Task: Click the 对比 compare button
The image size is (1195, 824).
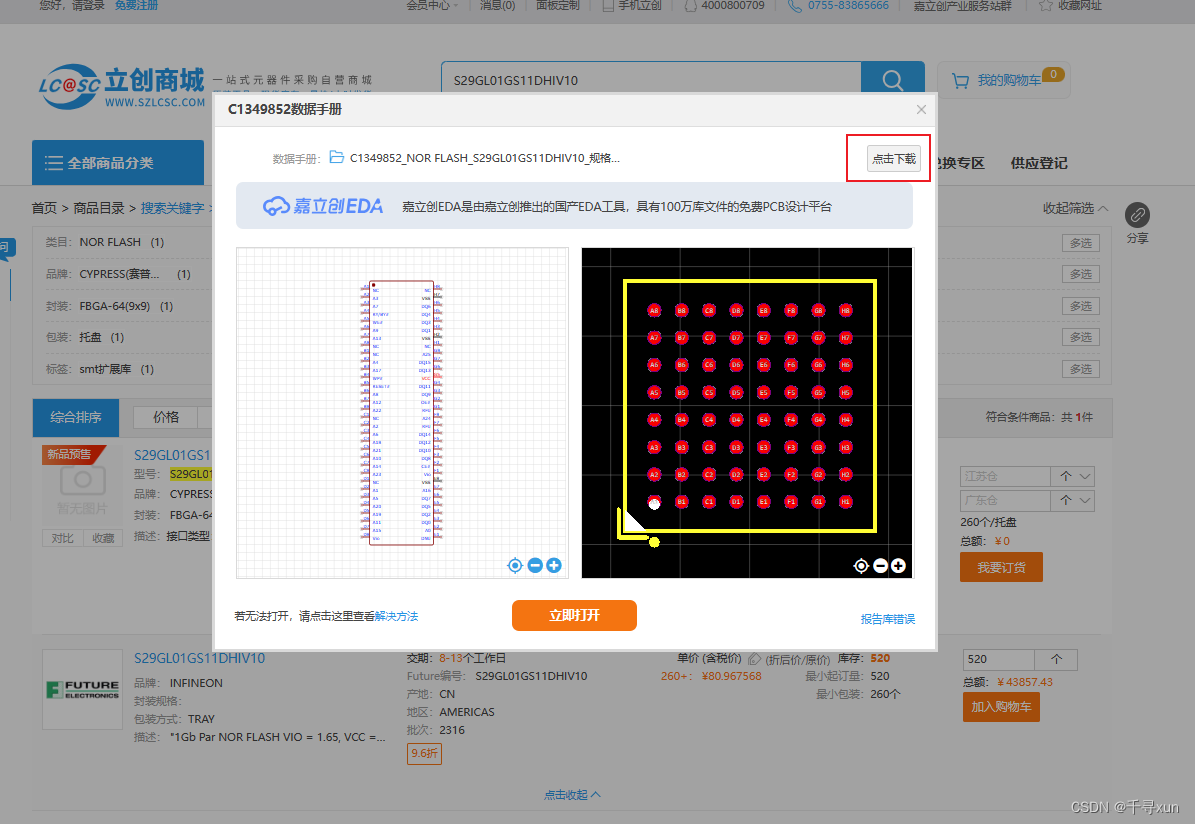Action: point(62,538)
